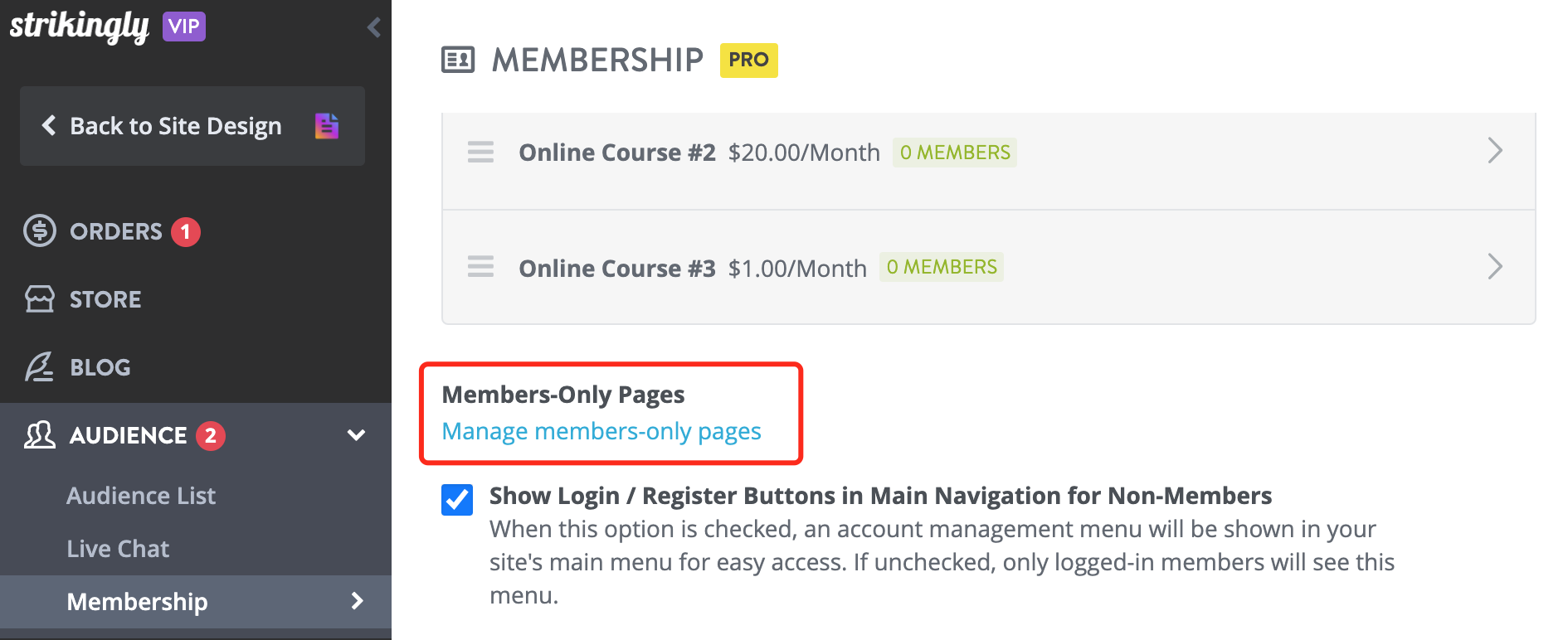Click the Strikingly logo
The image size is (1568, 640).
point(79,26)
